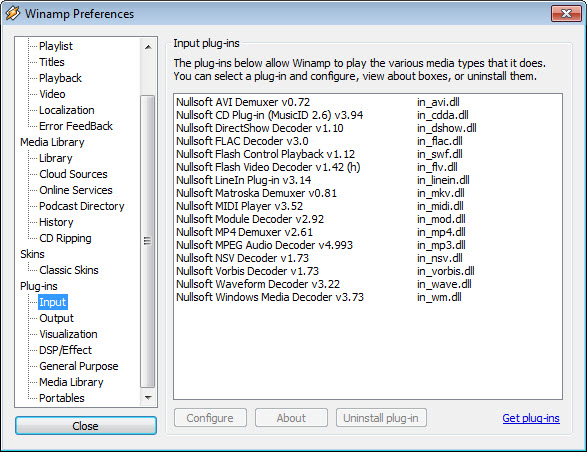Open the Playlist preferences page

(56, 46)
